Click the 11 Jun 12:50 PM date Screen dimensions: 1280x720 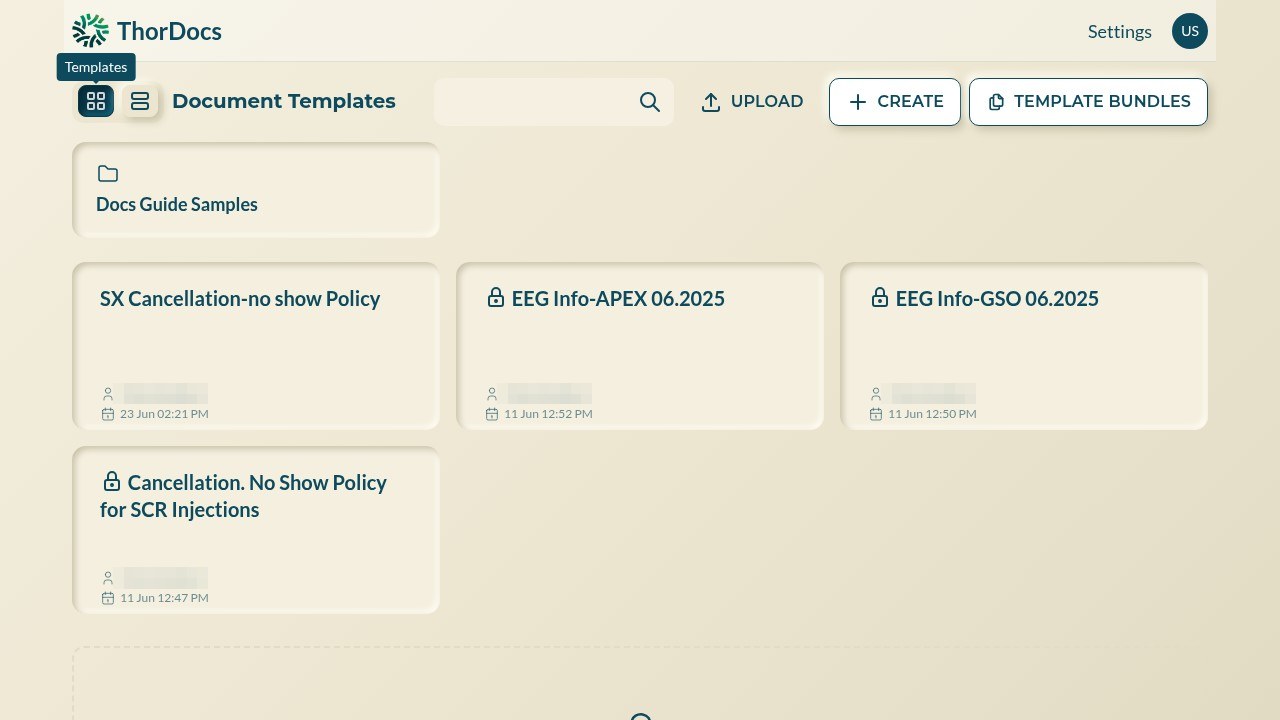tap(932, 414)
